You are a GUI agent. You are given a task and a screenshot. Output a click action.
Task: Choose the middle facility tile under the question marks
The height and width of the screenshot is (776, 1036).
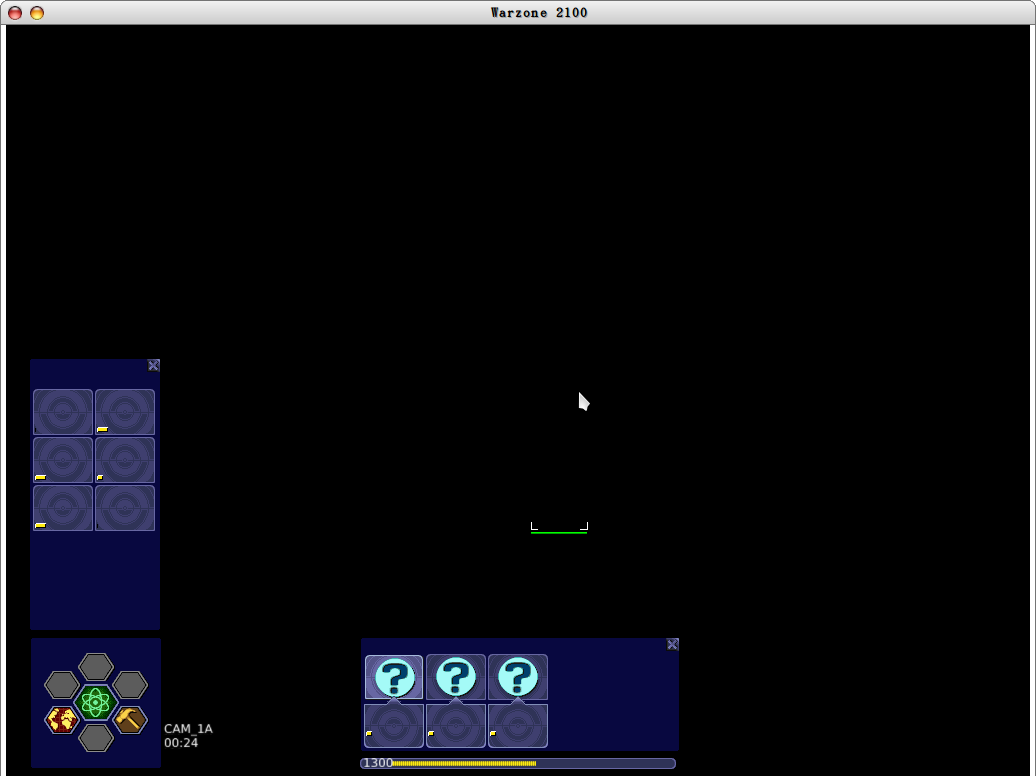click(456, 726)
